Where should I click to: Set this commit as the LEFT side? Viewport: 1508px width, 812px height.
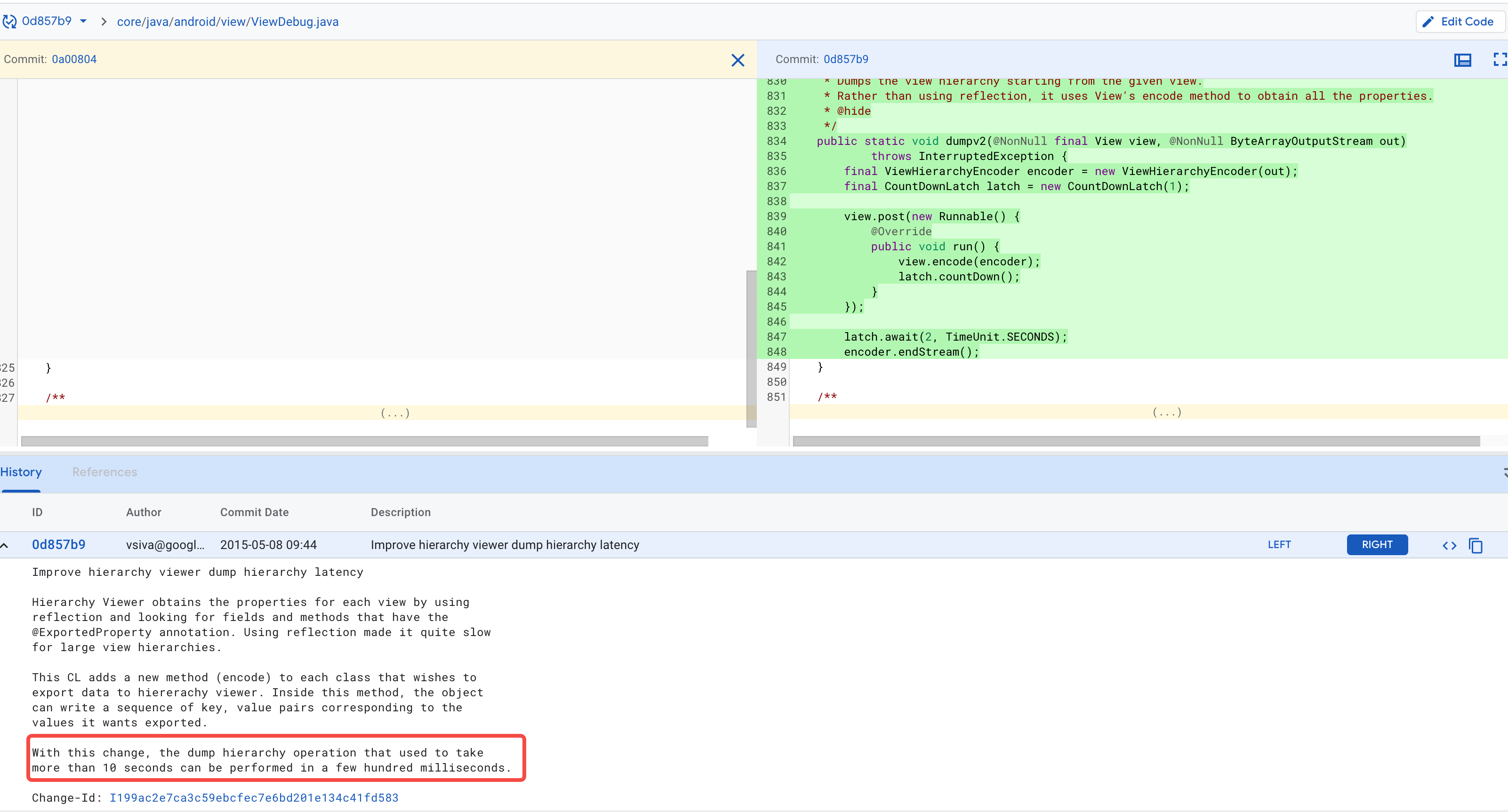[1279, 545]
